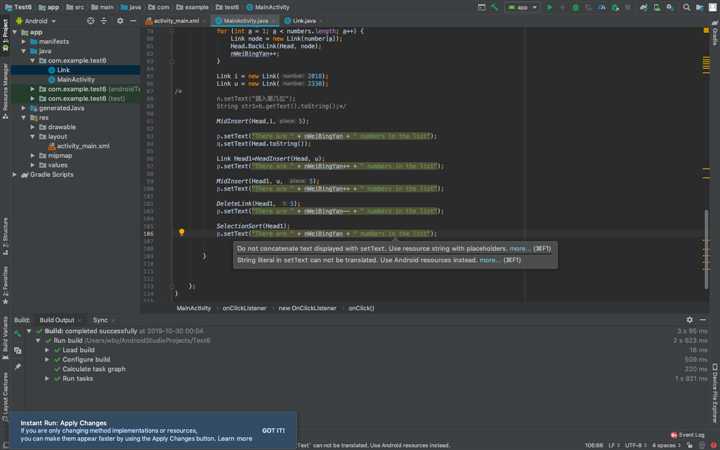Expand the mipmap folder
720x450 pixels.
coord(33,156)
